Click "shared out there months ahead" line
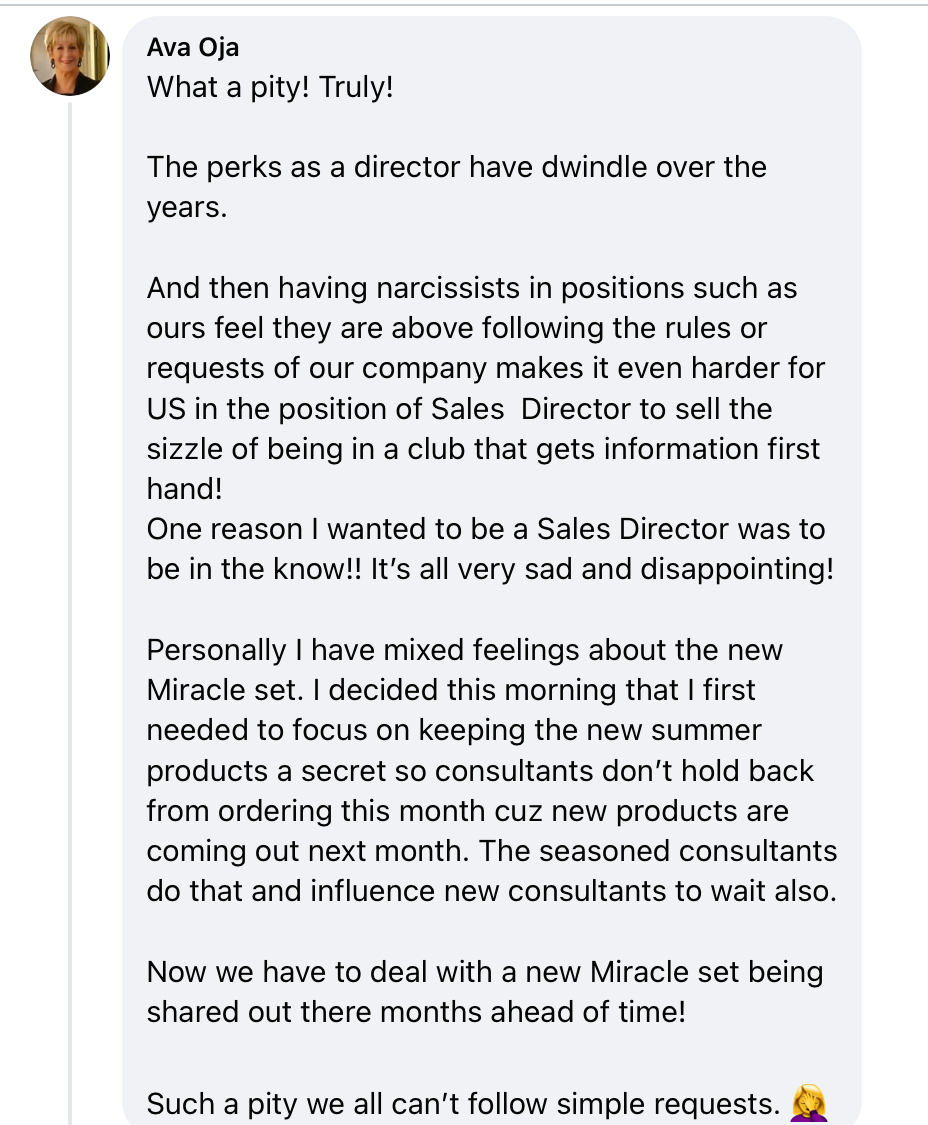928x1125 pixels. 416,1012
